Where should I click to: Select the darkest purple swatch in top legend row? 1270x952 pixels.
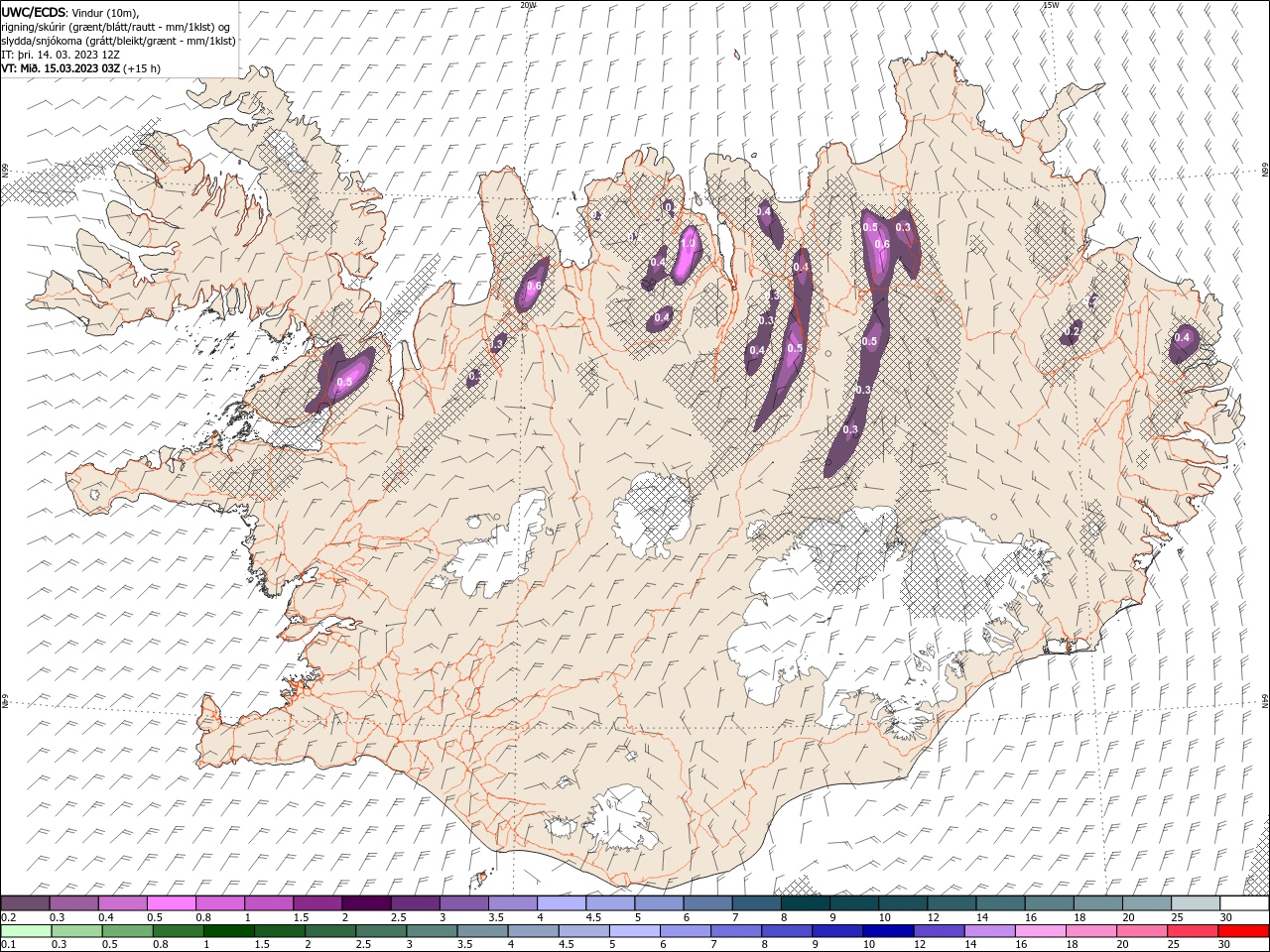click(366, 903)
